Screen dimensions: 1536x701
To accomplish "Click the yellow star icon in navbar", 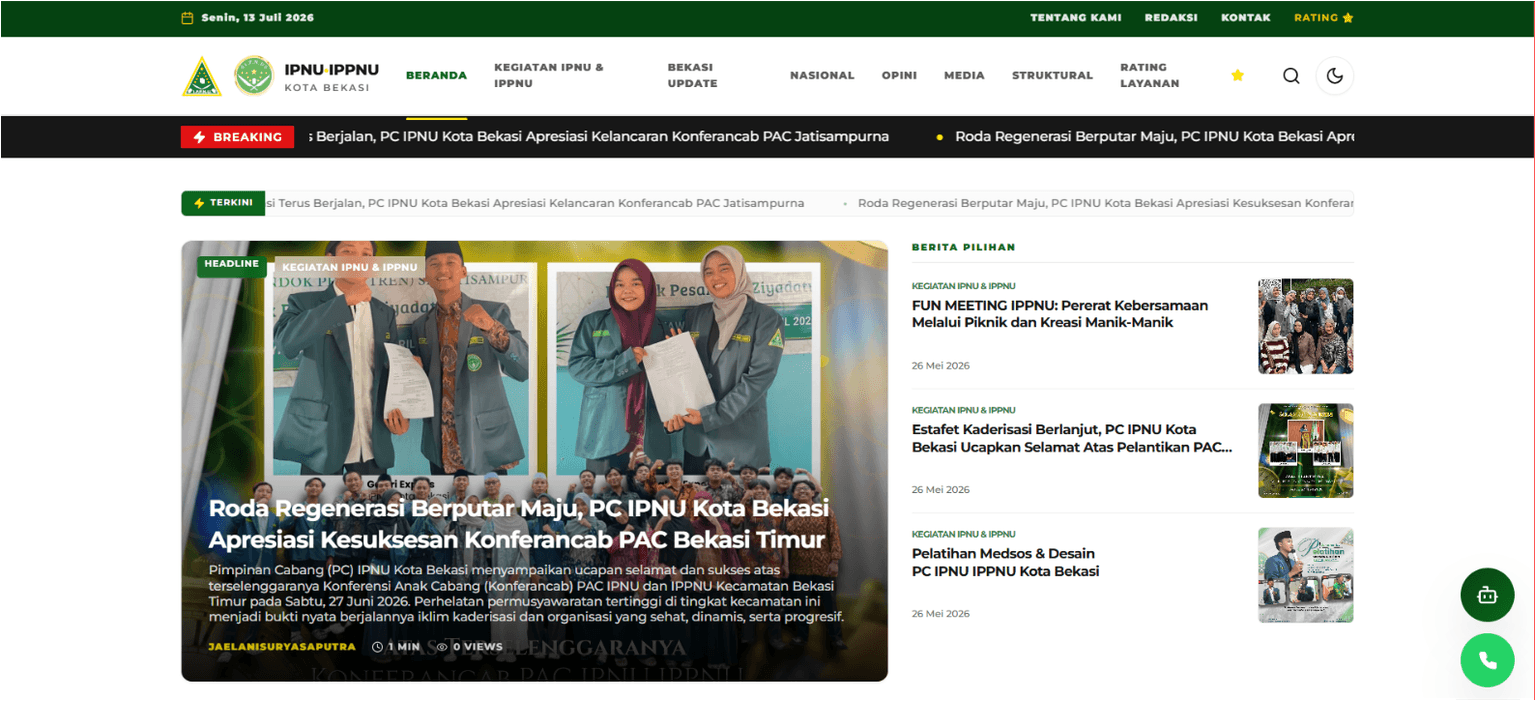I will (x=1237, y=75).
